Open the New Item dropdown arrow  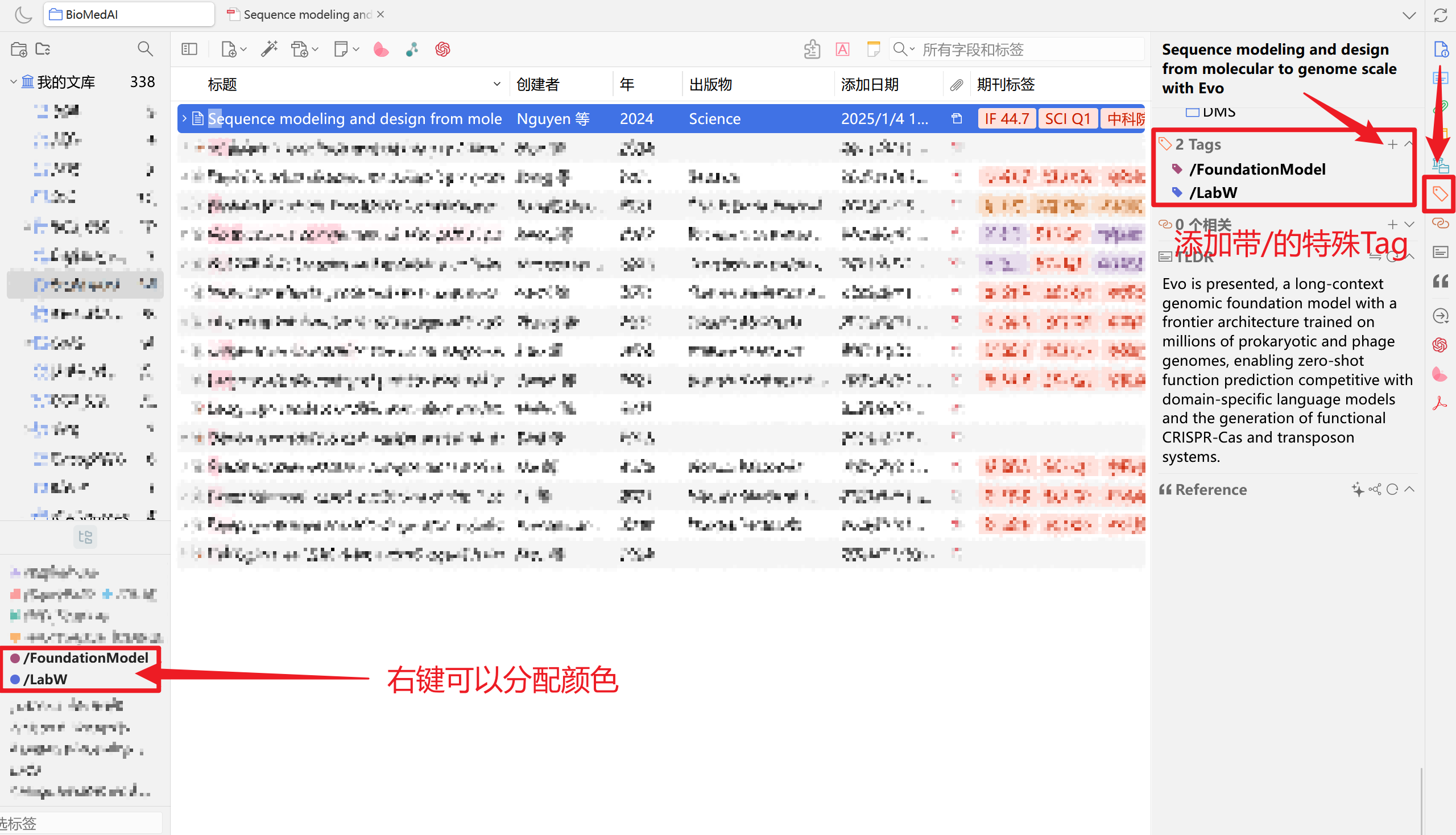(x=244, y=49)
